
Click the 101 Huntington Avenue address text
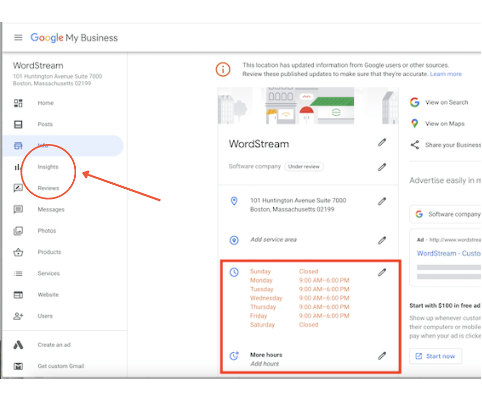tap(298, 205)
